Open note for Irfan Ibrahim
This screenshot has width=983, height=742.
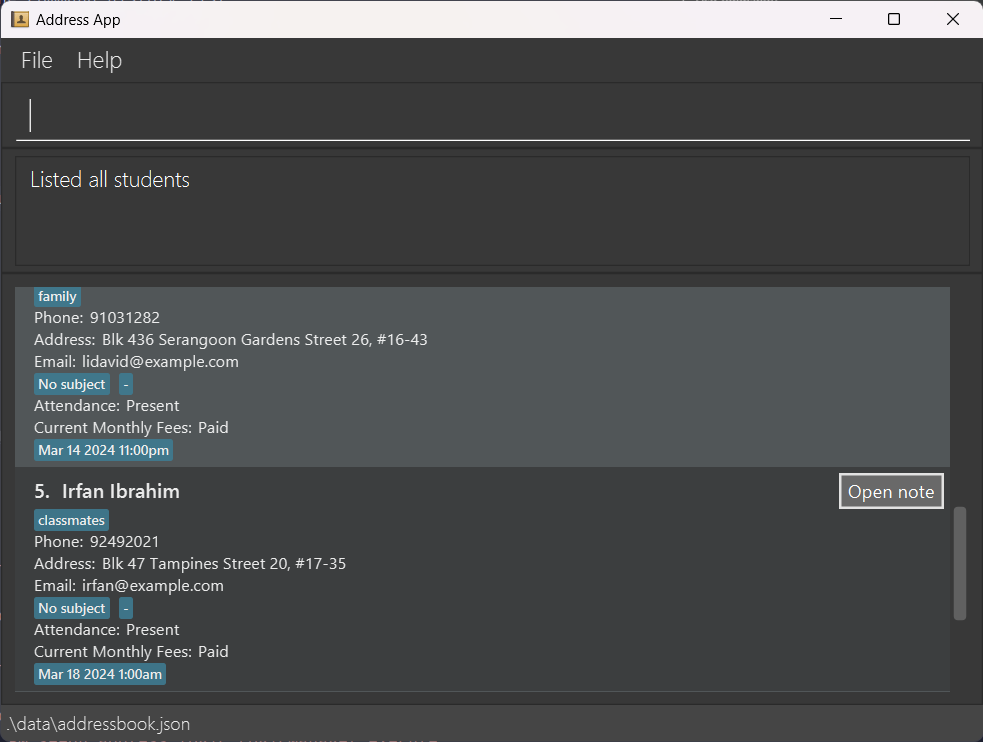890,492
